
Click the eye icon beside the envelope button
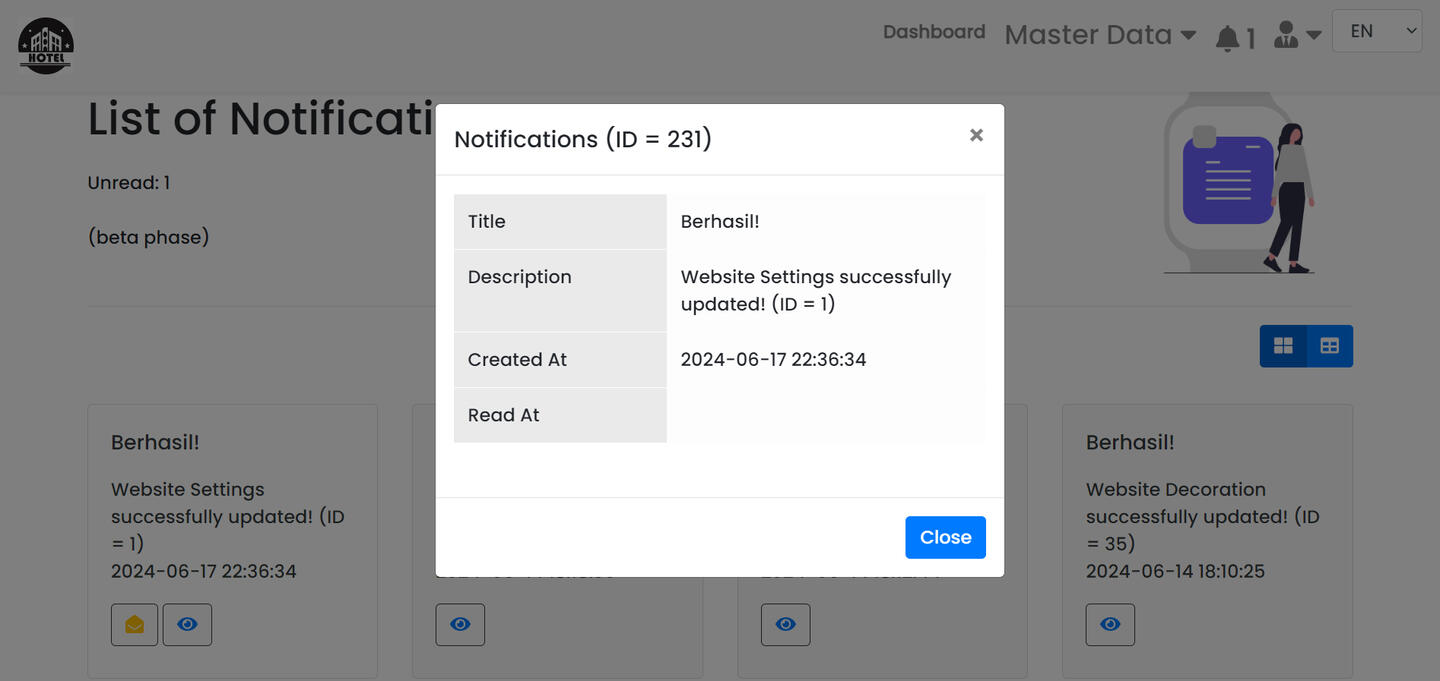(187, 625)
